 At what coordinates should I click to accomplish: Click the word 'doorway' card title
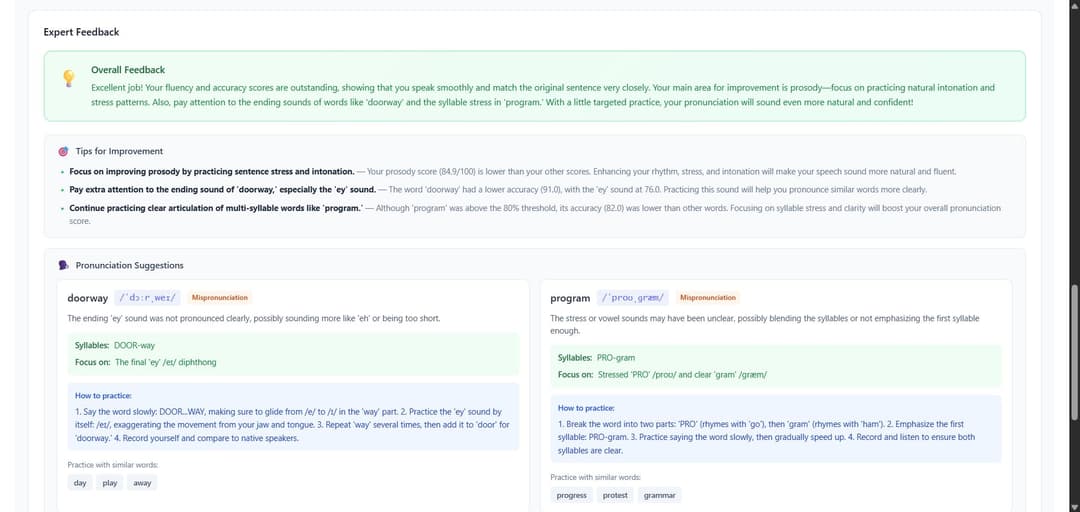point(87,298)
